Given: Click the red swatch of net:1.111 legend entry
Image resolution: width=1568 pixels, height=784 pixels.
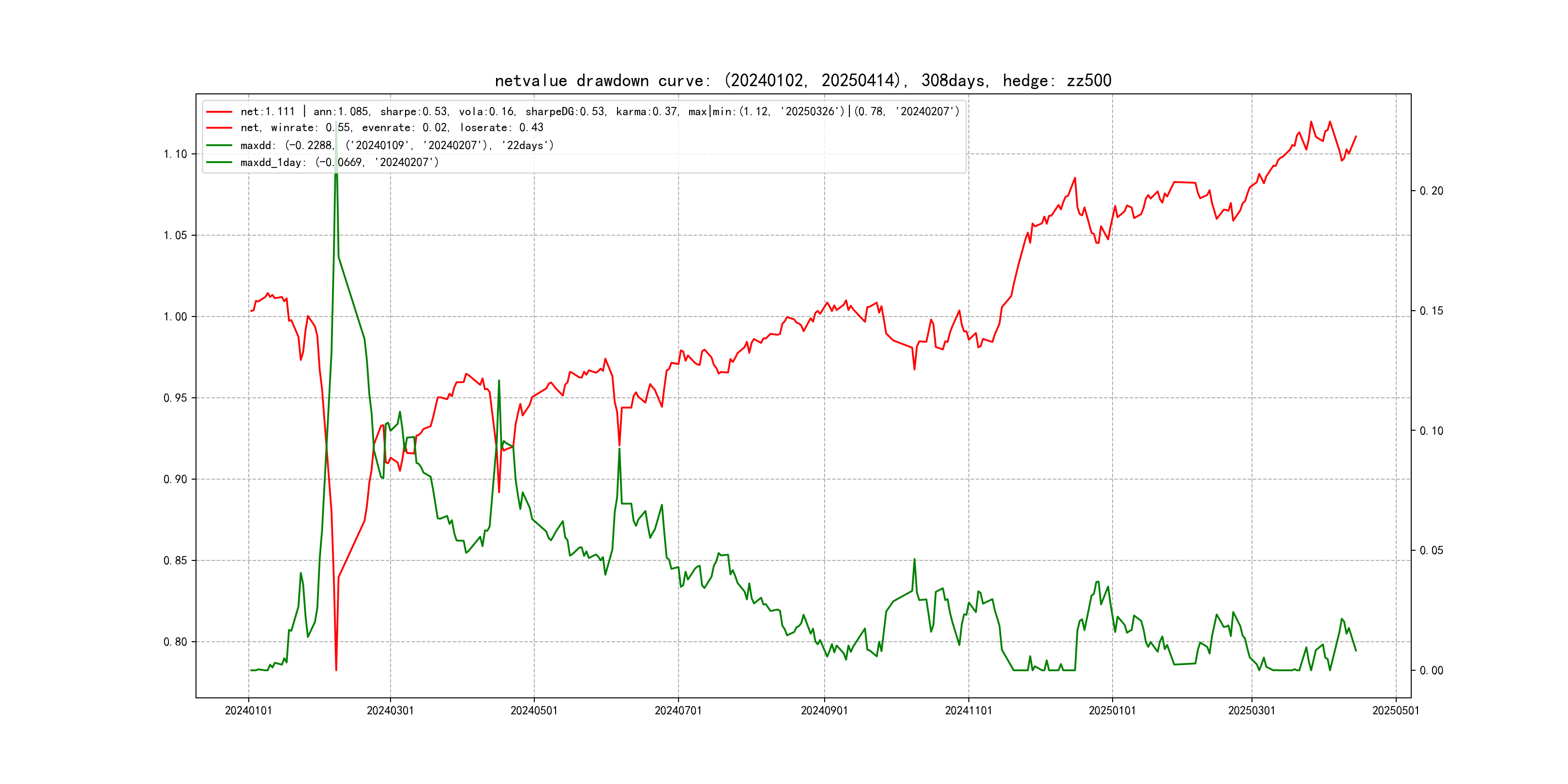Looking at the screenshot, I should point(219,112).
